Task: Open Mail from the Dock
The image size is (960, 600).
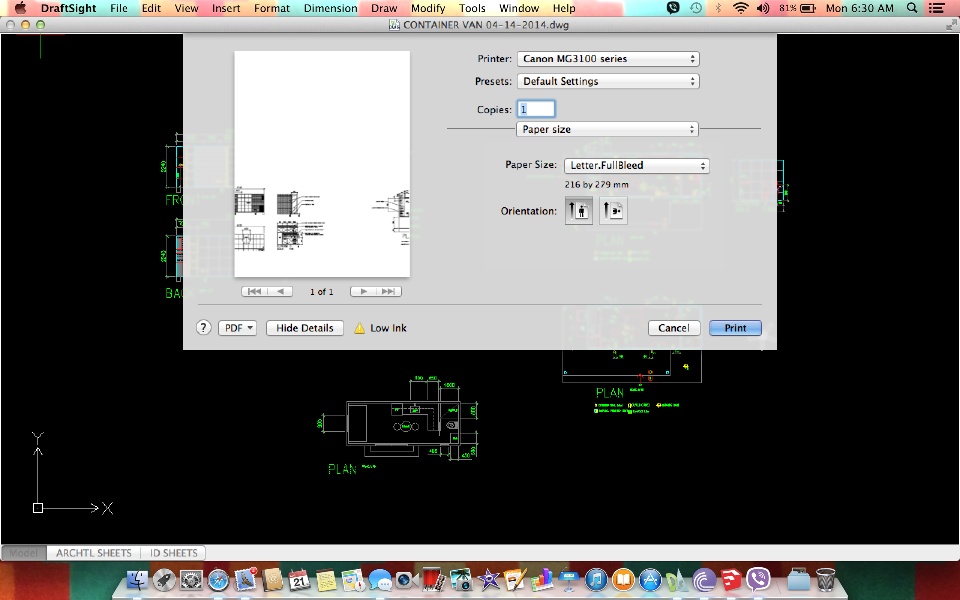Action: coord(245,579)
